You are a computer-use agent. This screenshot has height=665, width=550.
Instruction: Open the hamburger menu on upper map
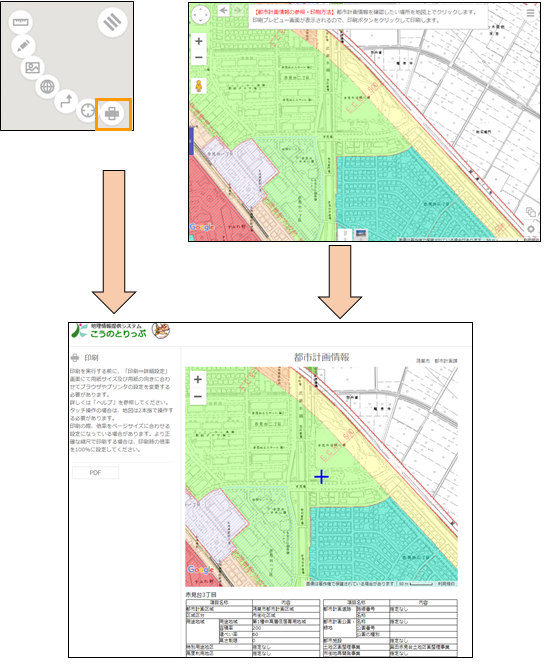530,13
